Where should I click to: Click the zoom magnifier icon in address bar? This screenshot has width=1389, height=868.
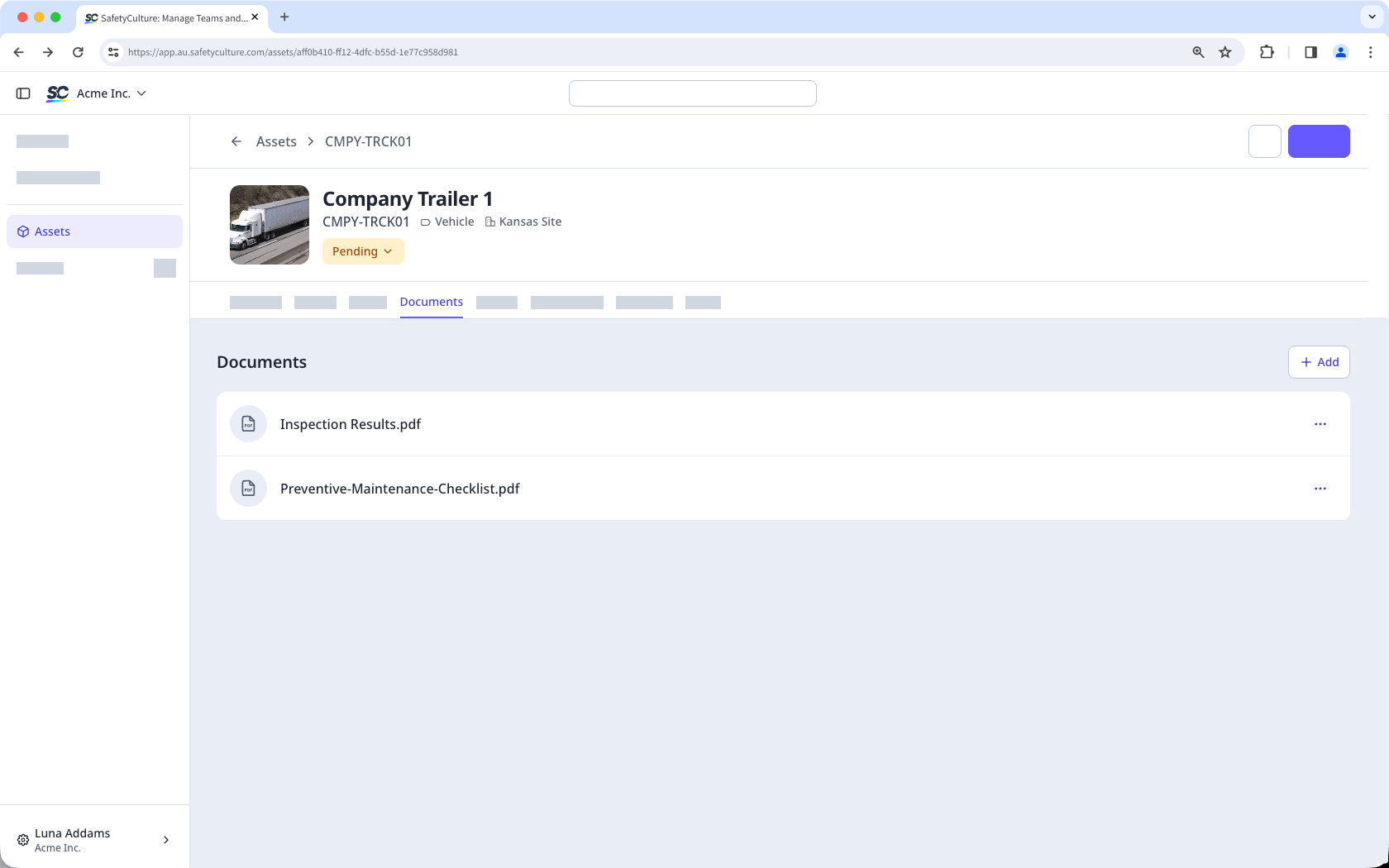[x=1198, y=52]
